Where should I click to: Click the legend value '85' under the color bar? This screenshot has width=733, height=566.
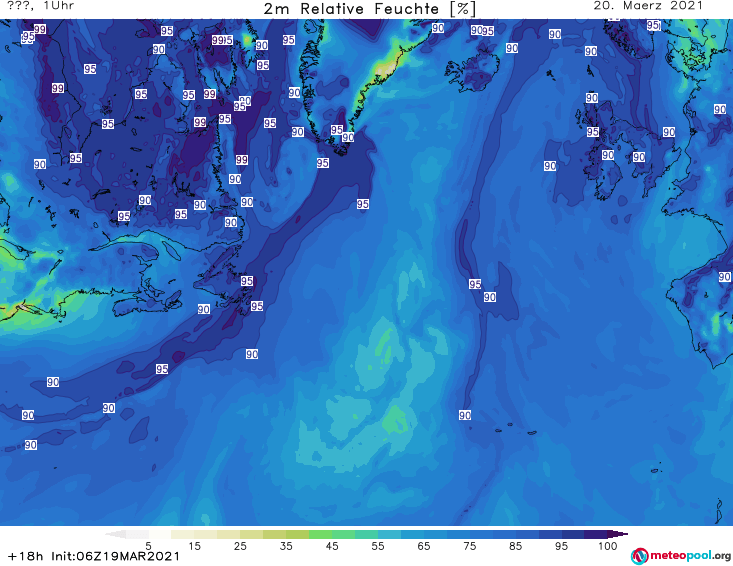[x=516, y=546]
